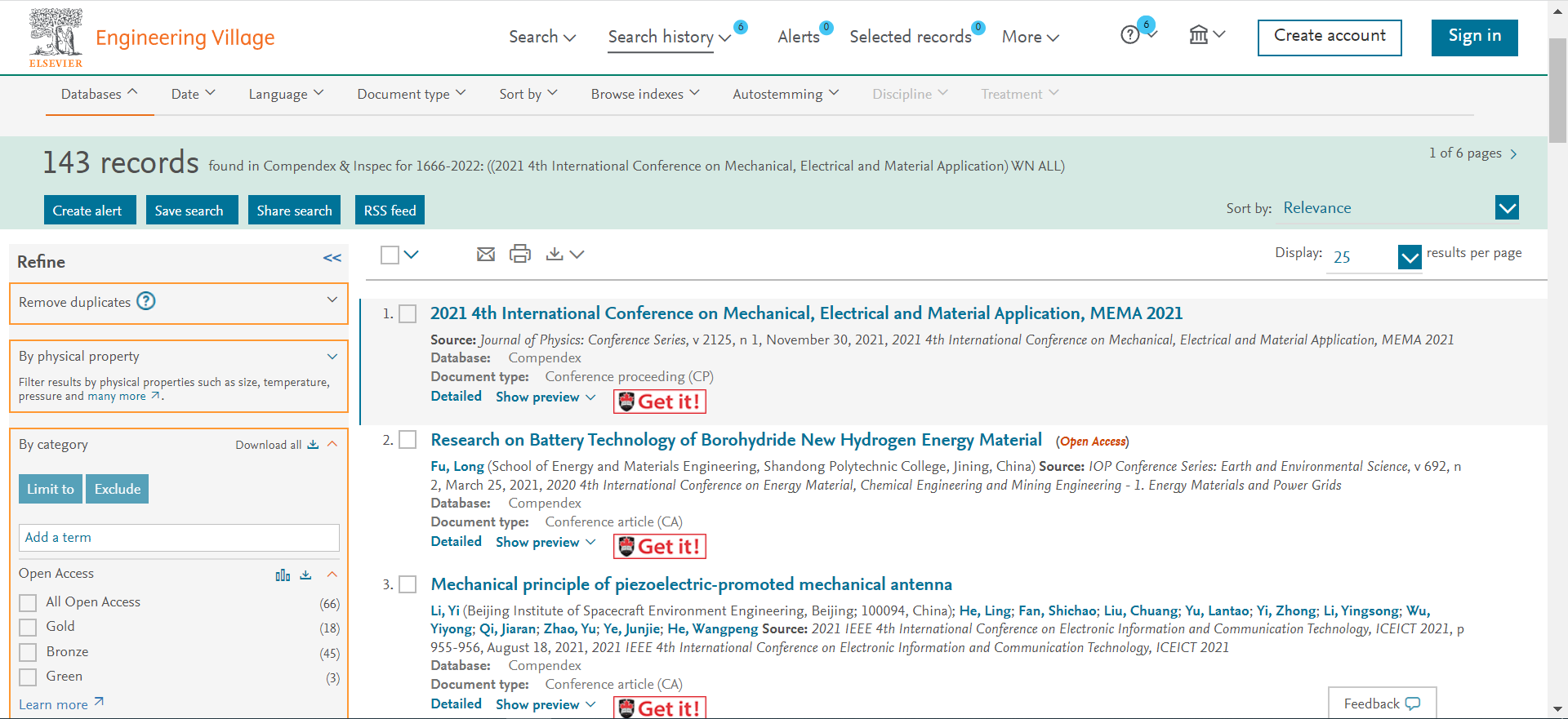This screenshot has width=1568, height=719.
Task: Open Selected records
Action: pos(911,38)
